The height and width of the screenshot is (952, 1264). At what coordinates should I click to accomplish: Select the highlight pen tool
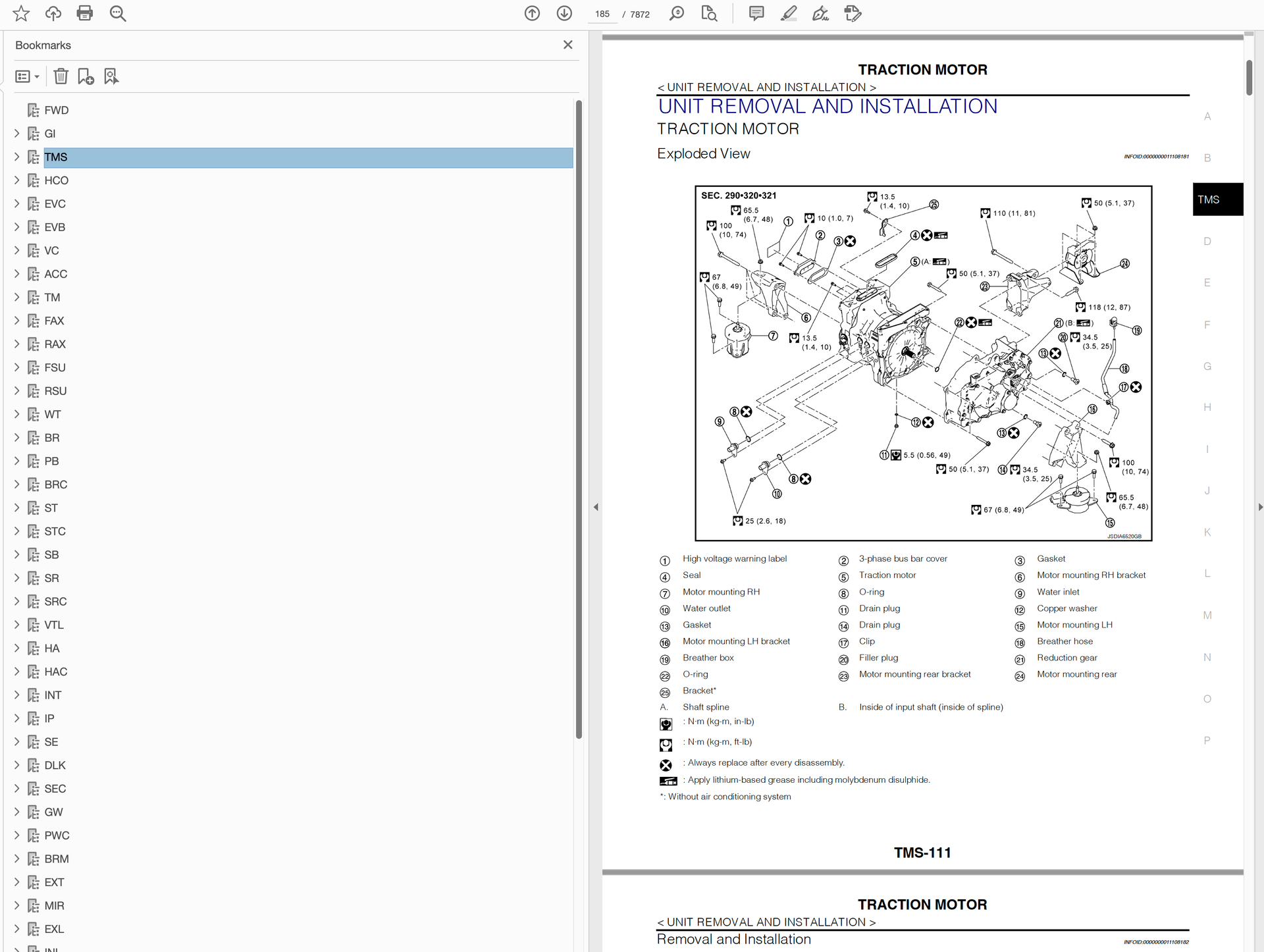coord(789,13)
